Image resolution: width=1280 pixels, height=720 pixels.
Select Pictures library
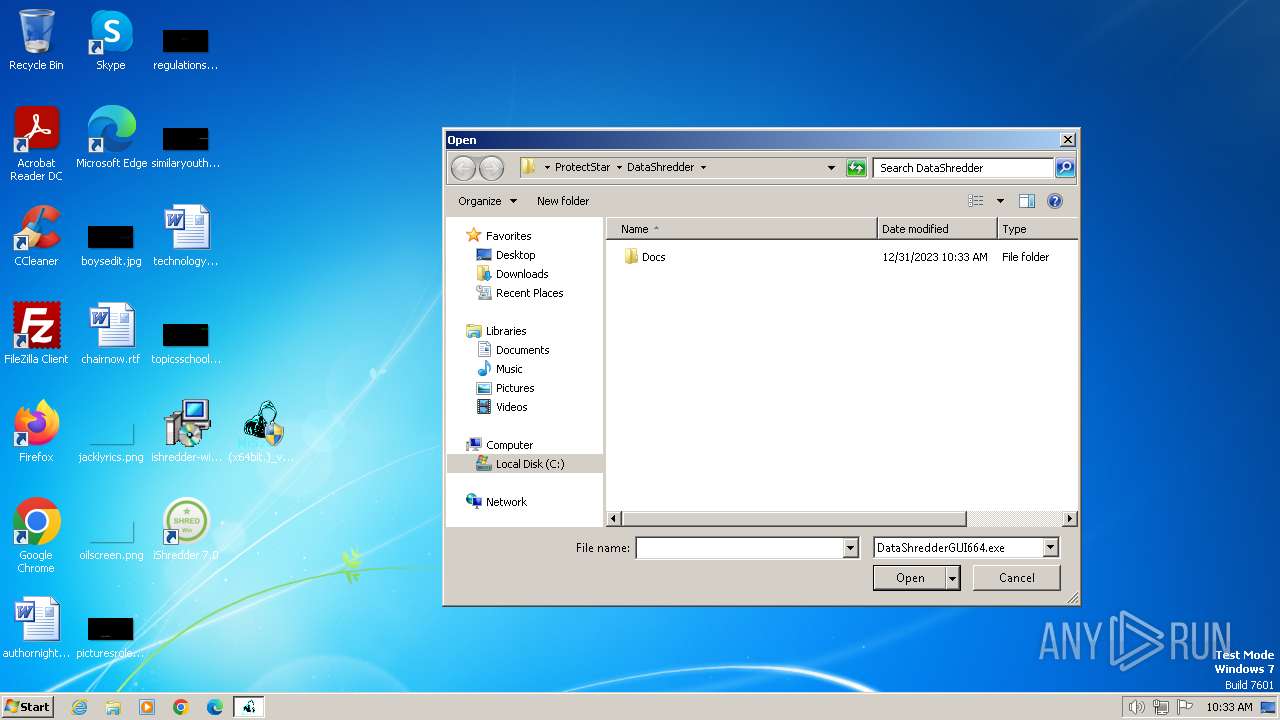[515, 388]
